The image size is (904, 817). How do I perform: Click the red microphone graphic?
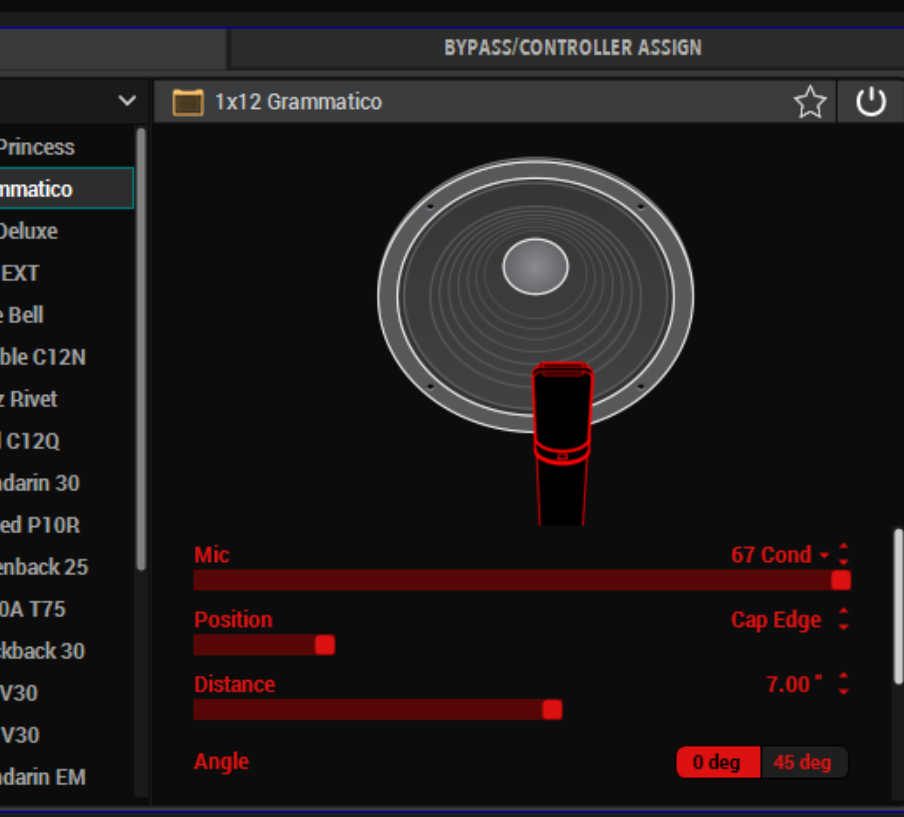click(562, 440)
